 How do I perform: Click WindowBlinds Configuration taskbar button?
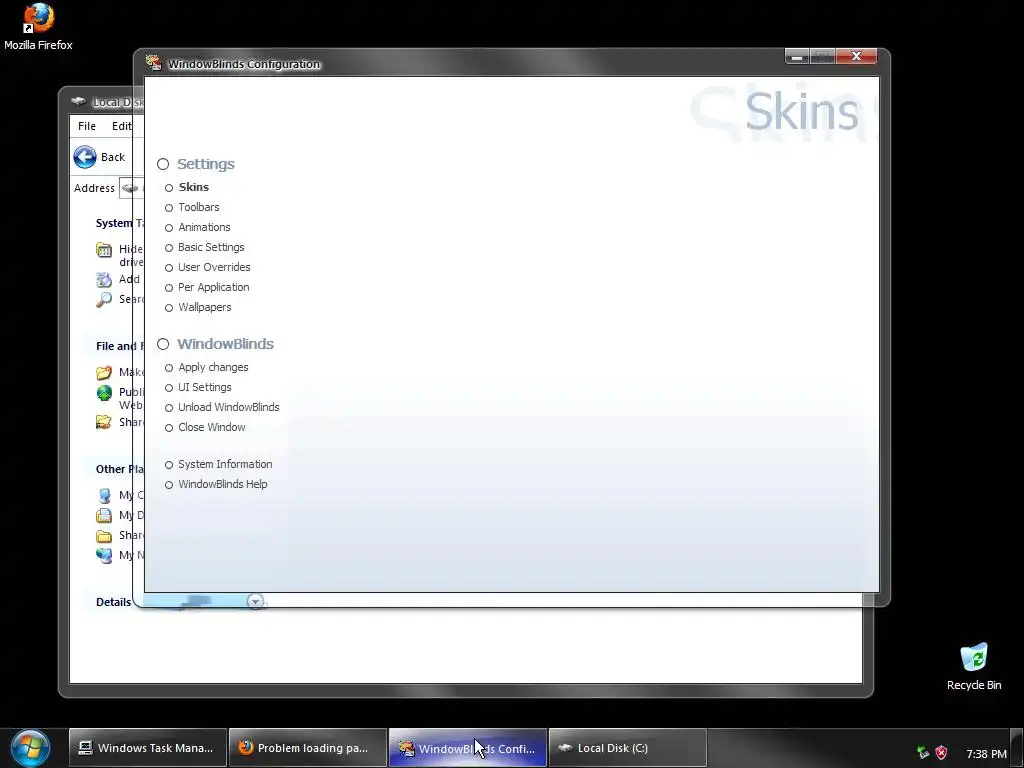tap(468, 748)
